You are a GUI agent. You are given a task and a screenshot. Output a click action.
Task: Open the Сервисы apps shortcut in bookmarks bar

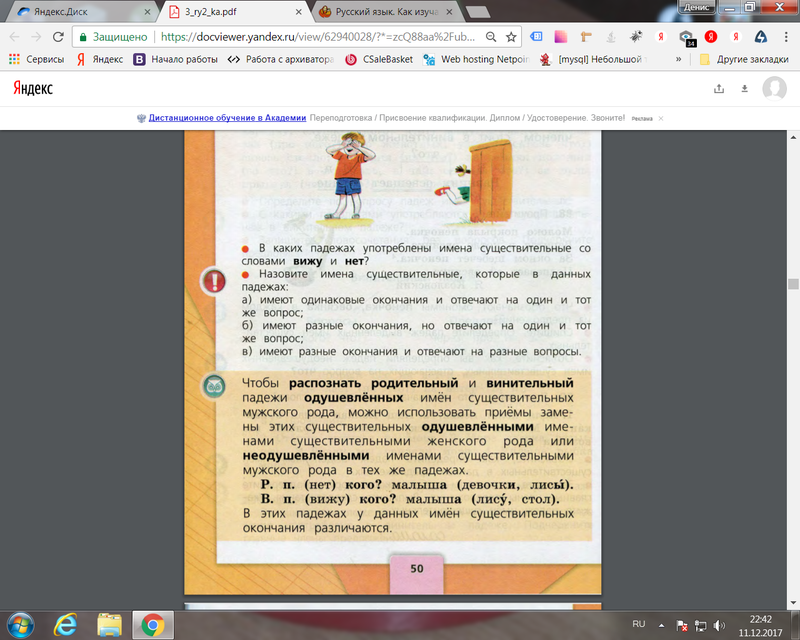(x=36, y=59)
